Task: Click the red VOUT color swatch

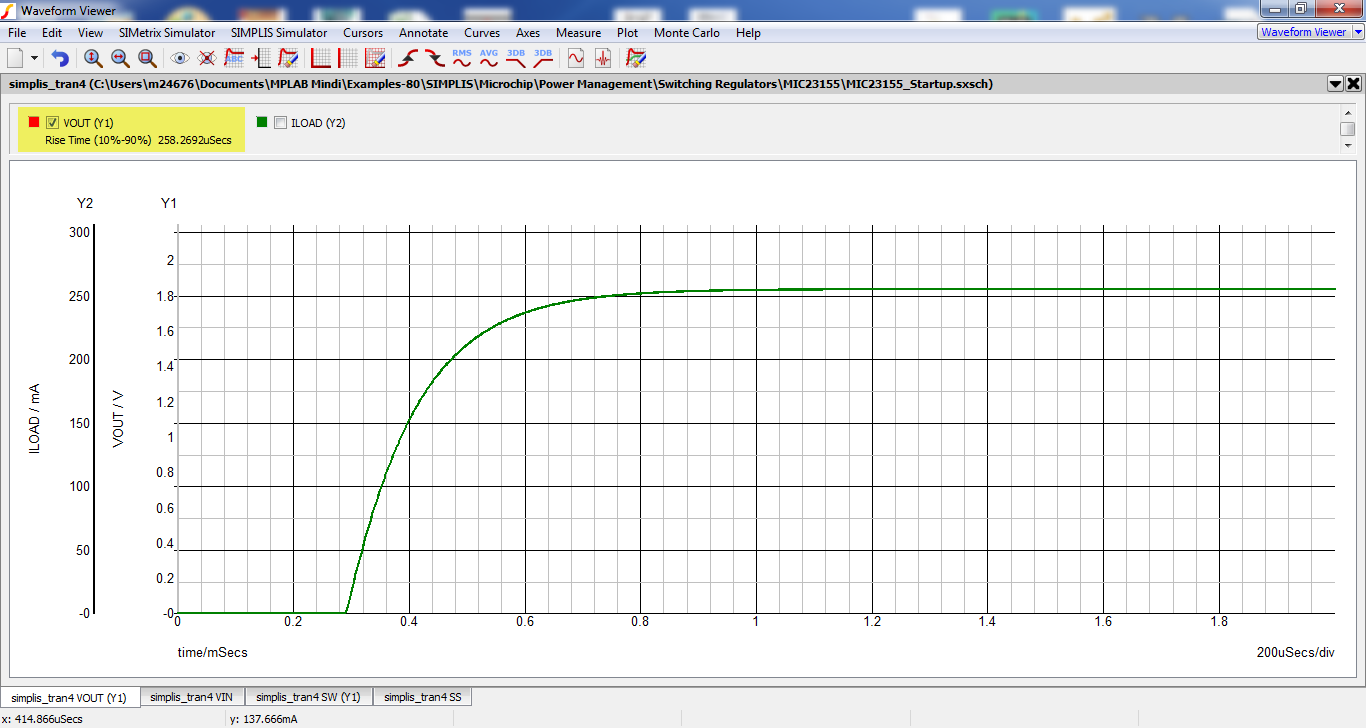Action: (x=34, y=122)
